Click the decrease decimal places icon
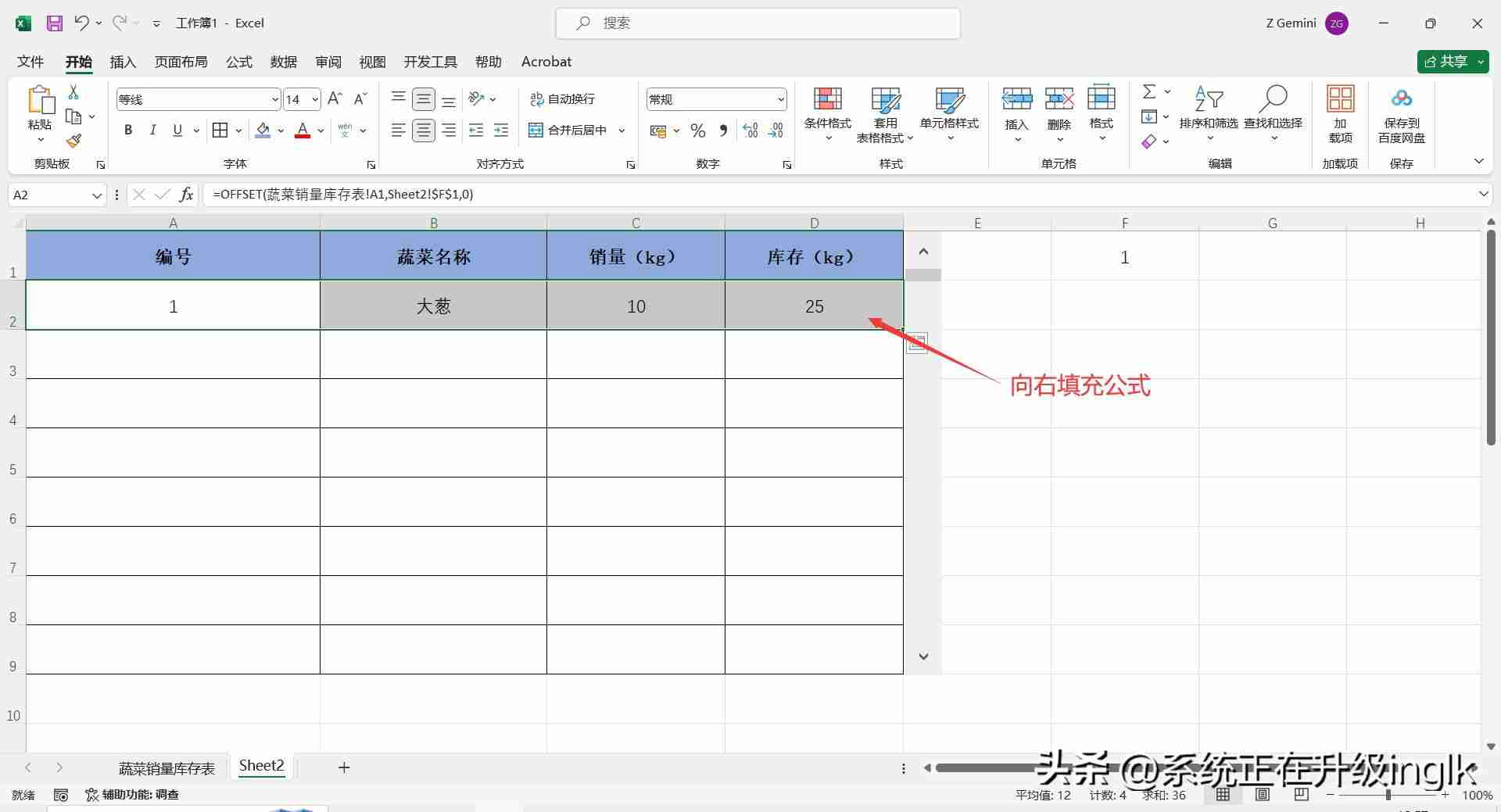Viewport: 1501px width, 812px height. (x=776, y=131)
